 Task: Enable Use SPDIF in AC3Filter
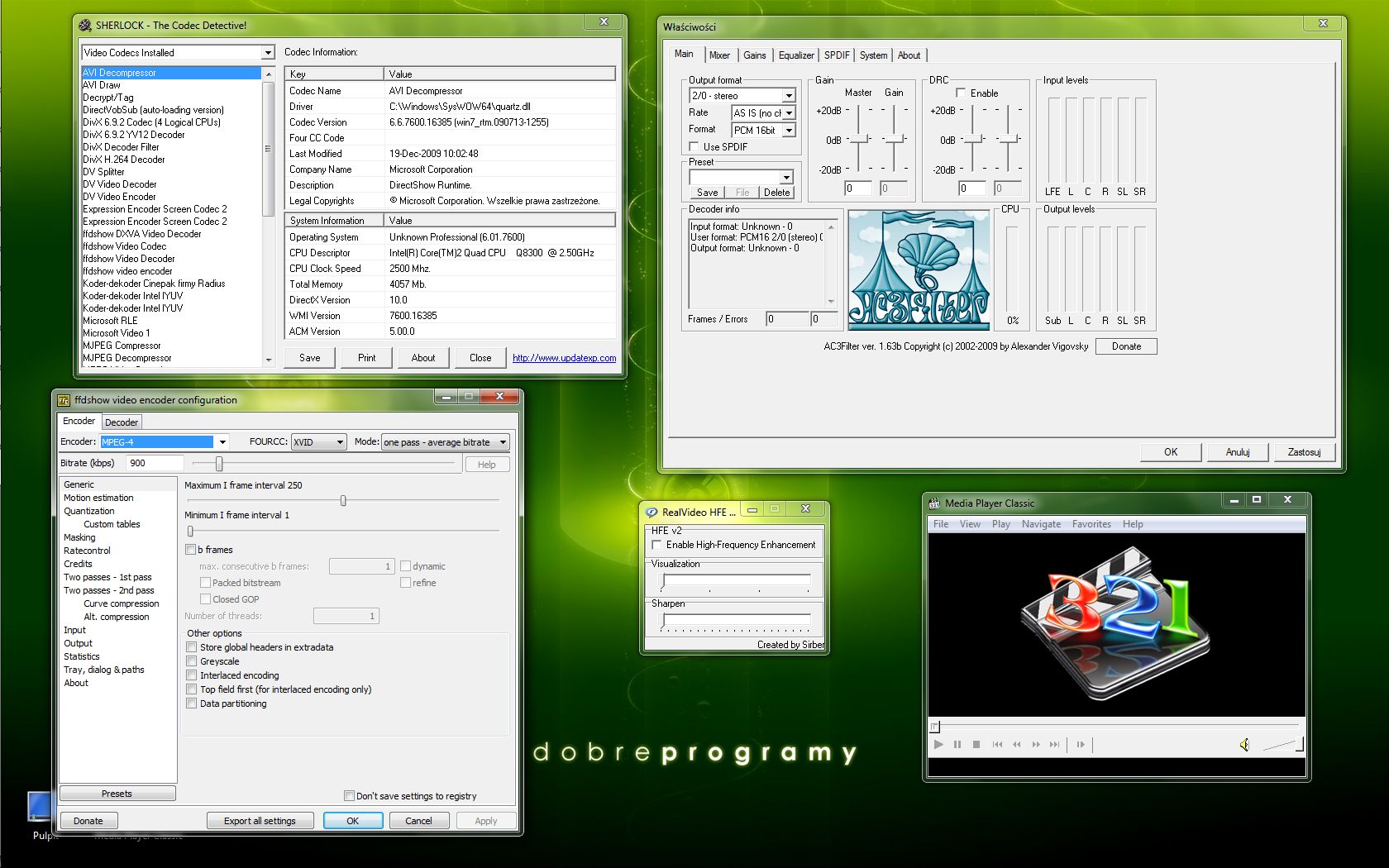pos(694,145)
